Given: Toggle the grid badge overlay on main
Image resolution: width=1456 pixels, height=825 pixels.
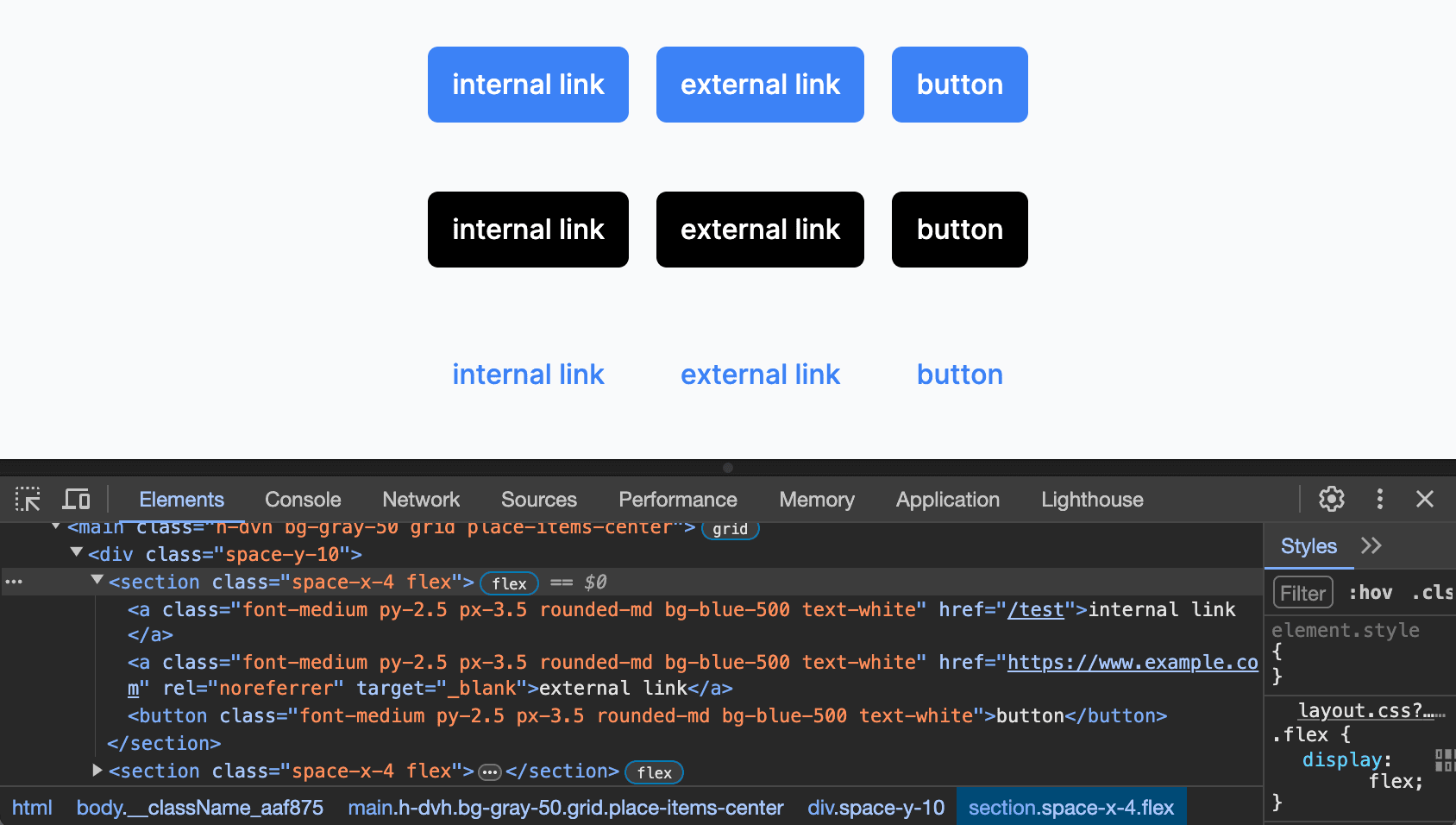Looking at the screenshot, I should 730,529.
